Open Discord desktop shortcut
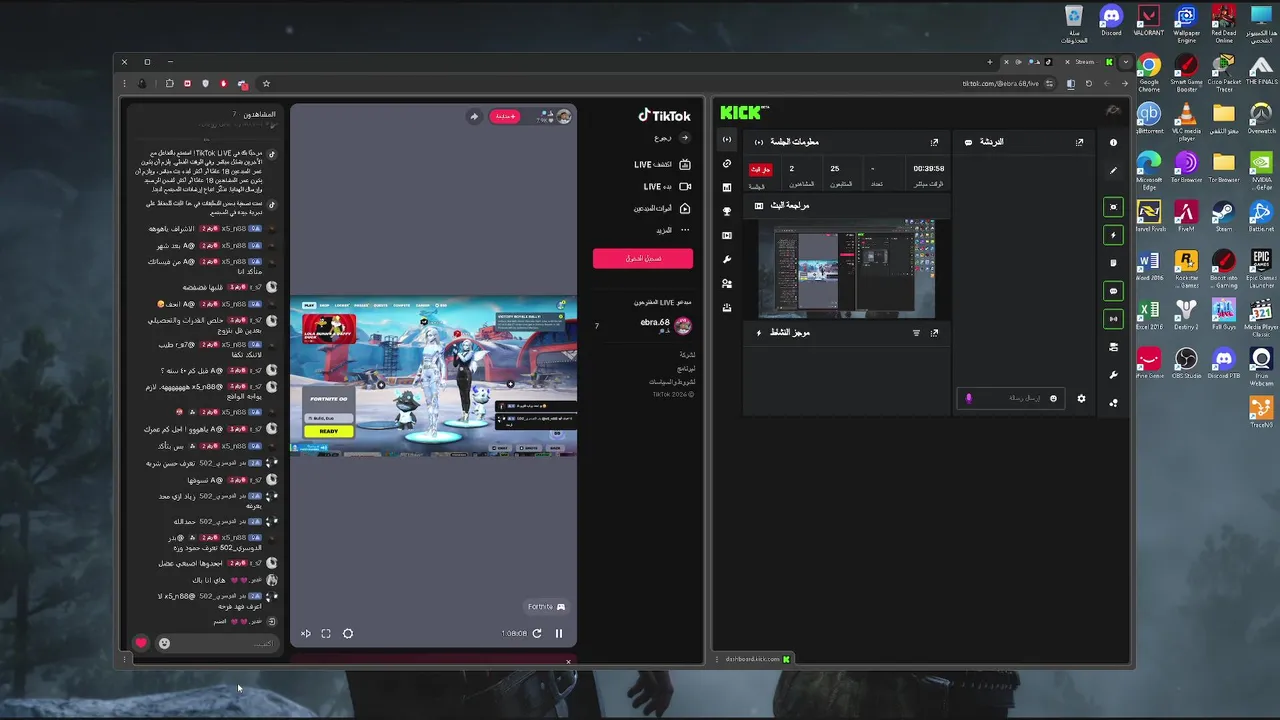 click(x=1111, y=22)
